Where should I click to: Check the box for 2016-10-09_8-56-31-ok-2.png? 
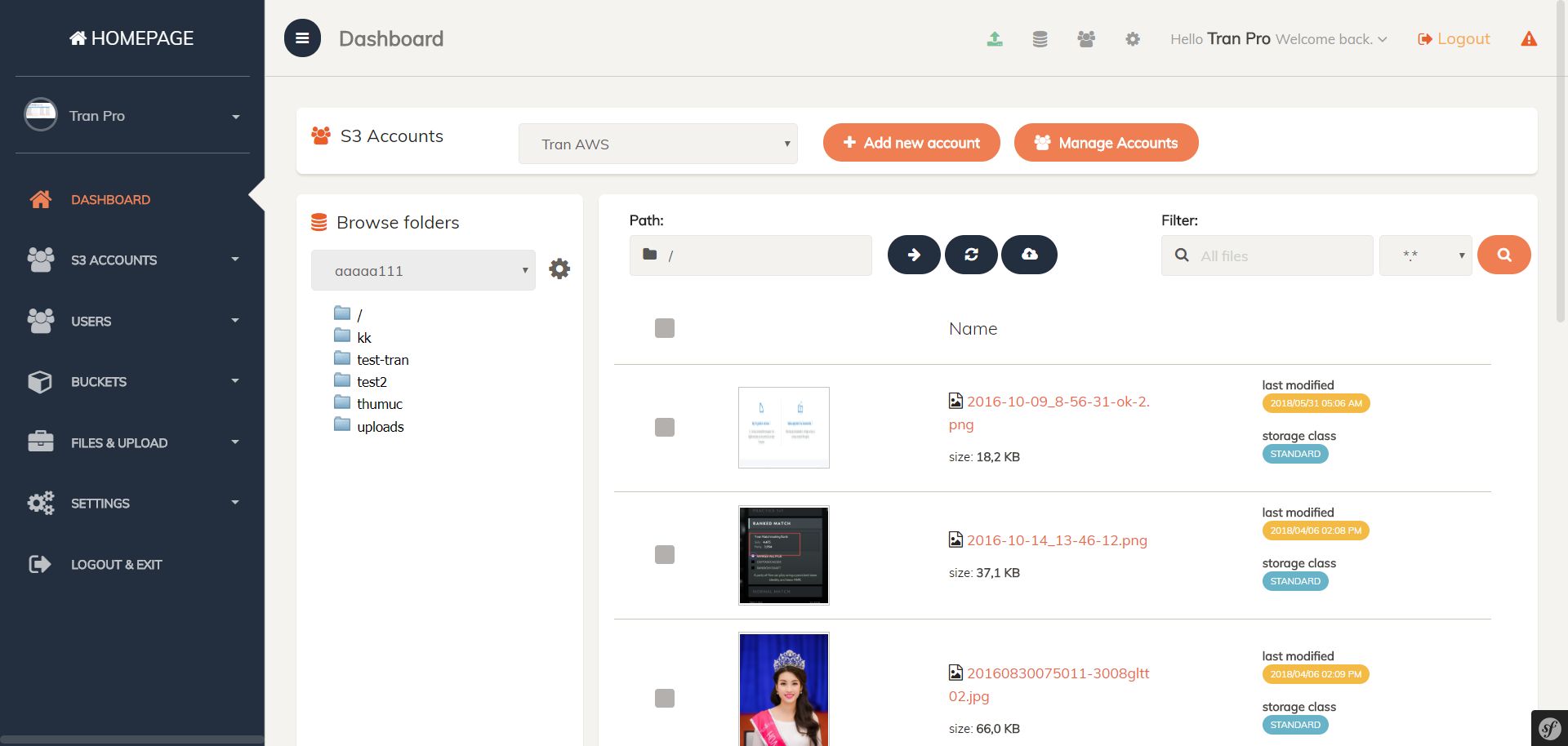(x=665, y=427)
